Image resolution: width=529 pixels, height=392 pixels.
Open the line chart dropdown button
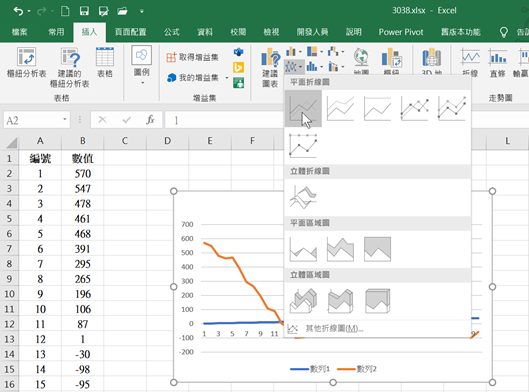tap(294, 66)
